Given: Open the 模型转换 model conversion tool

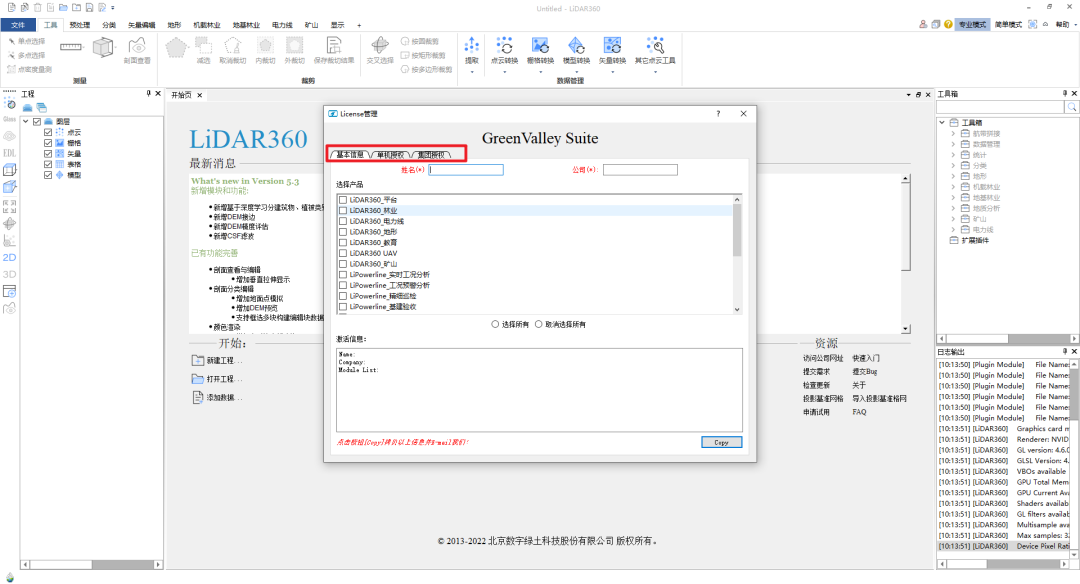Looking at the screenshot, I should [576, 50].
